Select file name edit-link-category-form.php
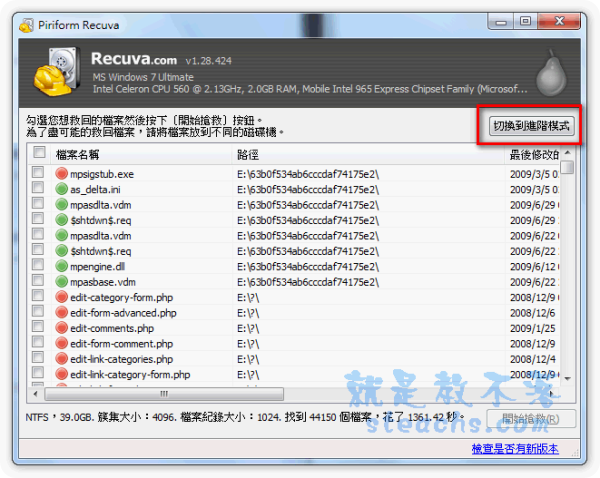 pyautogui.click(x=130, y=374)
